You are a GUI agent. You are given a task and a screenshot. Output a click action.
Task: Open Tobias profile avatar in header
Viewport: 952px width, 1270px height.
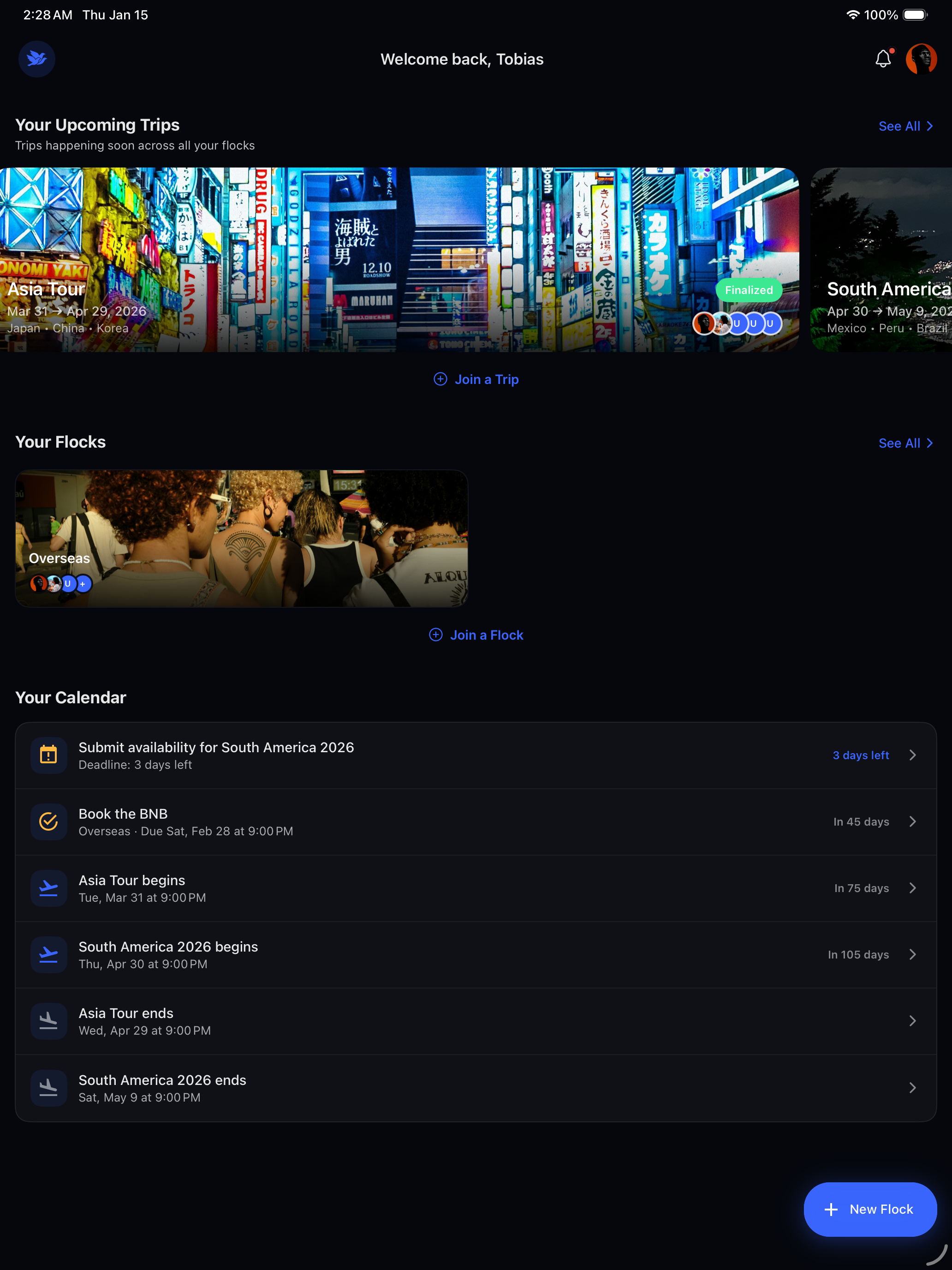pyautogui.click(x=921, y=59)
